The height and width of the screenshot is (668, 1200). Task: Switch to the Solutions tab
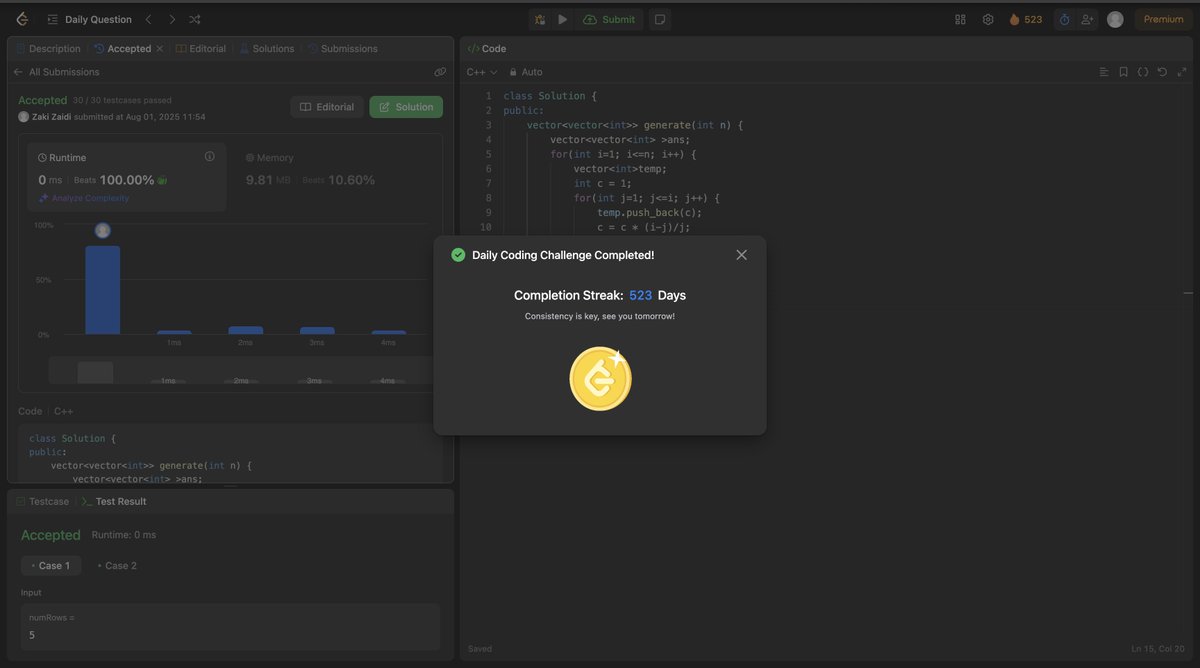[266, 48]
